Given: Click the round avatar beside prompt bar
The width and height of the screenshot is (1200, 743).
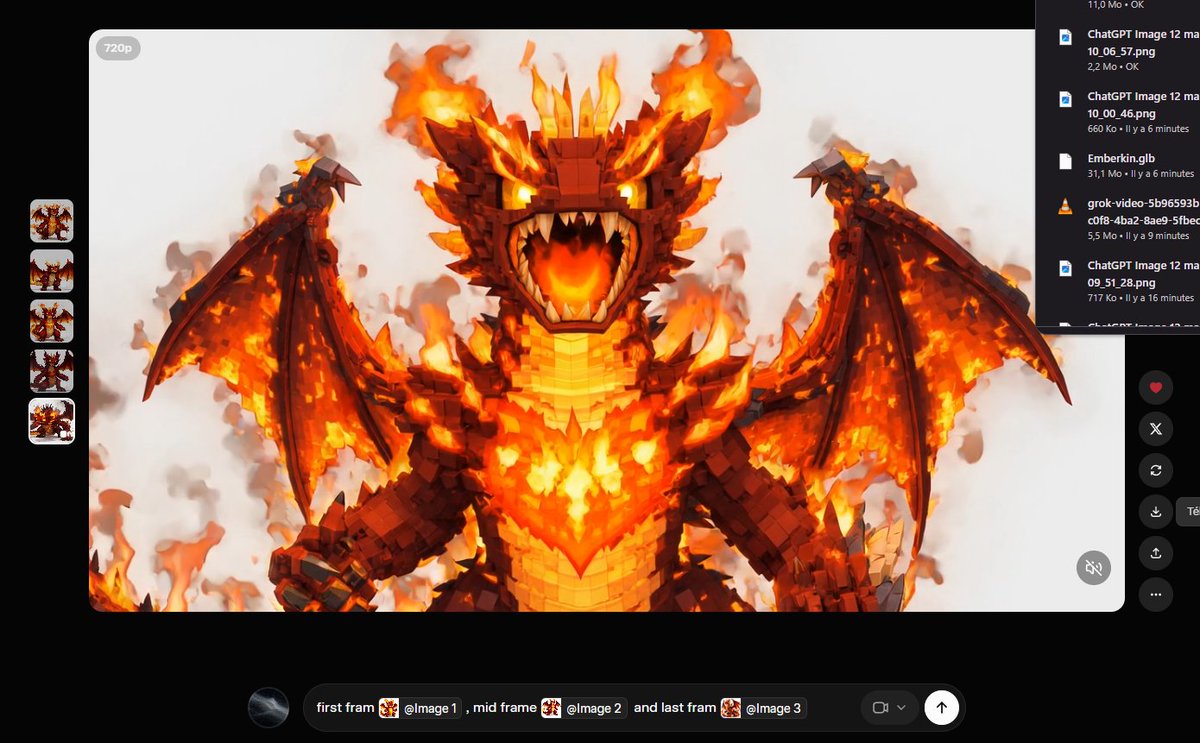Looking at the screenshot, I should (x=269, y=707).
